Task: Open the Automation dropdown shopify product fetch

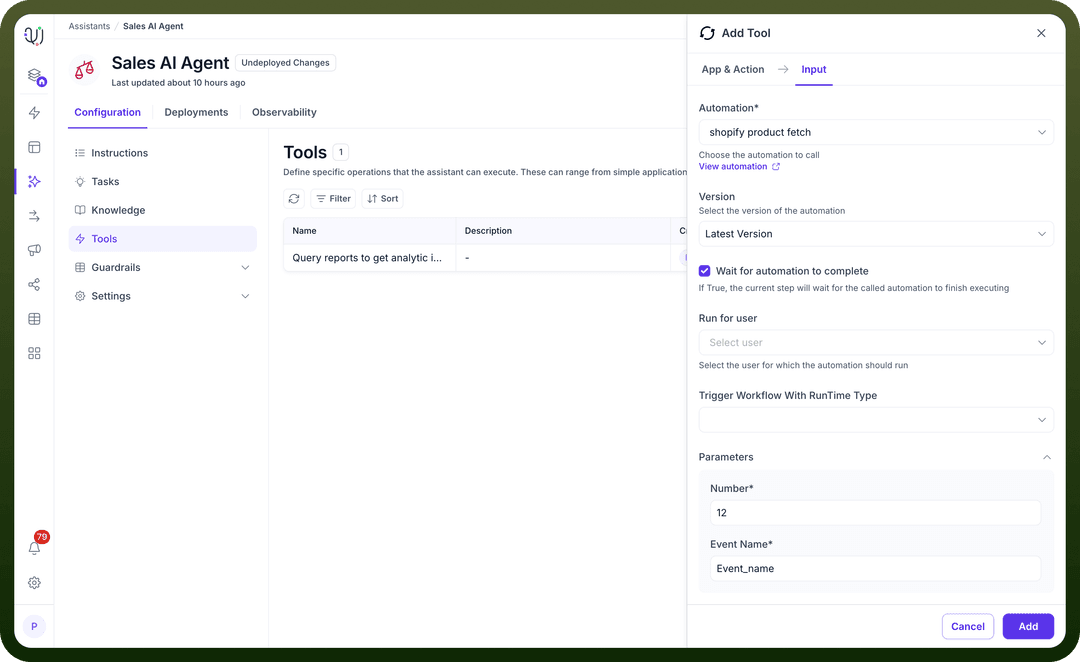Action: coord(876,132)
